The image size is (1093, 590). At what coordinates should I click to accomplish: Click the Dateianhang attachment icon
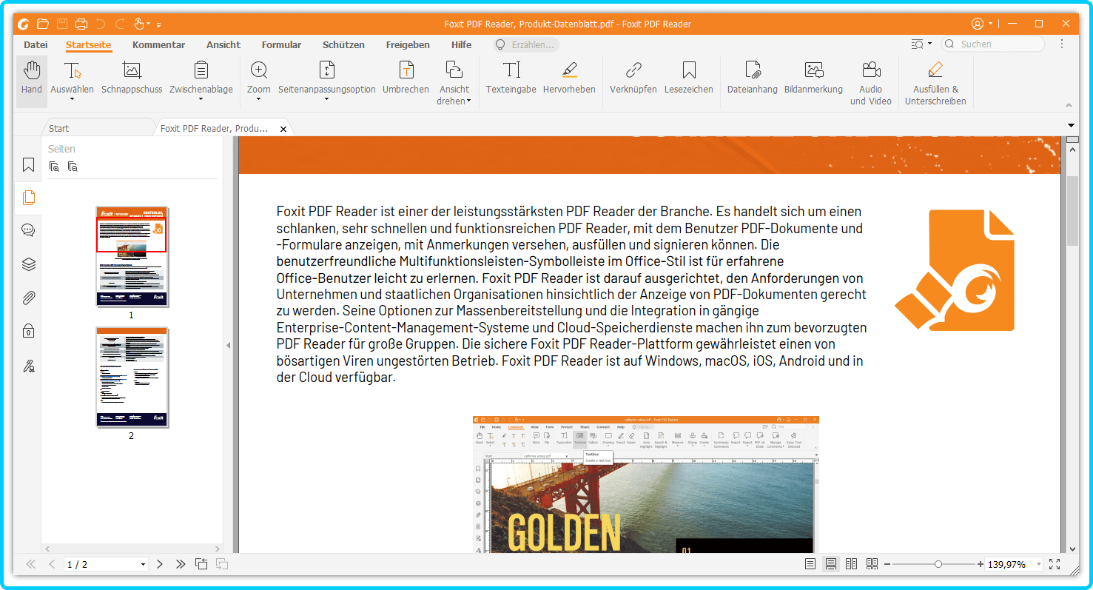point(752,78)
